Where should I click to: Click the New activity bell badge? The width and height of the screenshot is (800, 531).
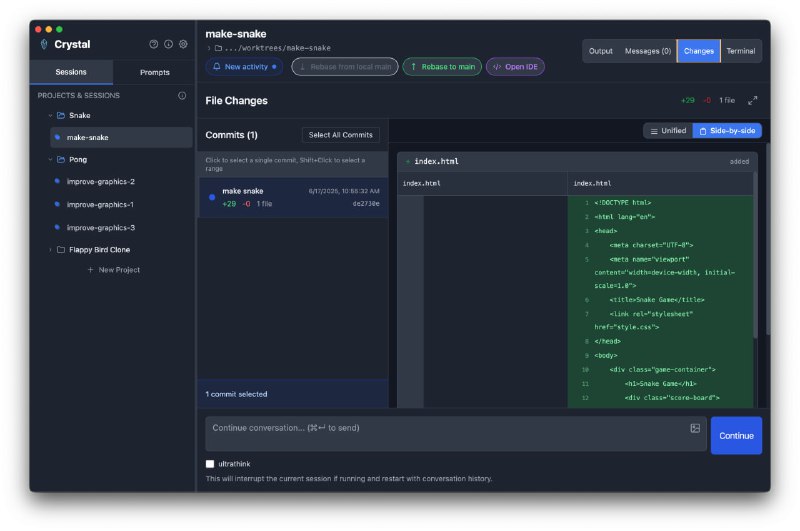(244, 67)
